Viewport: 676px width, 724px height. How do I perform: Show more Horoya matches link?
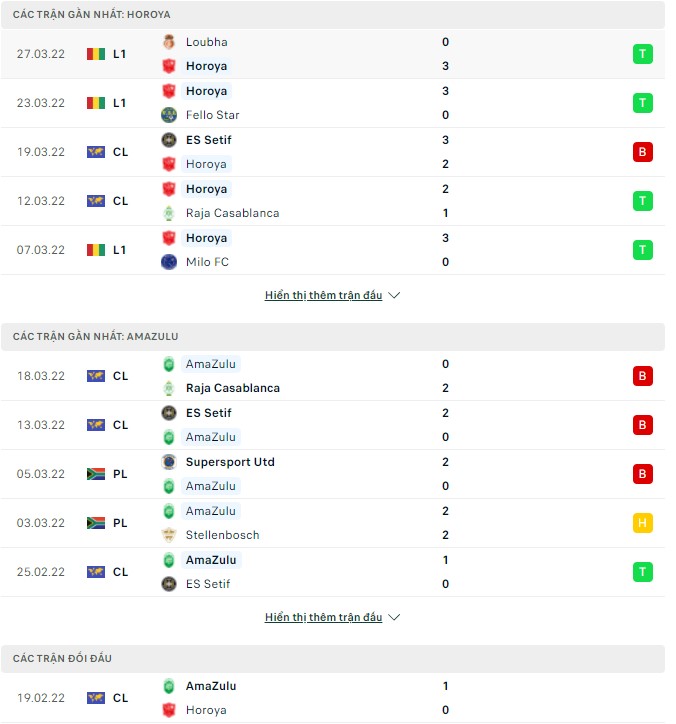[323, 296]
